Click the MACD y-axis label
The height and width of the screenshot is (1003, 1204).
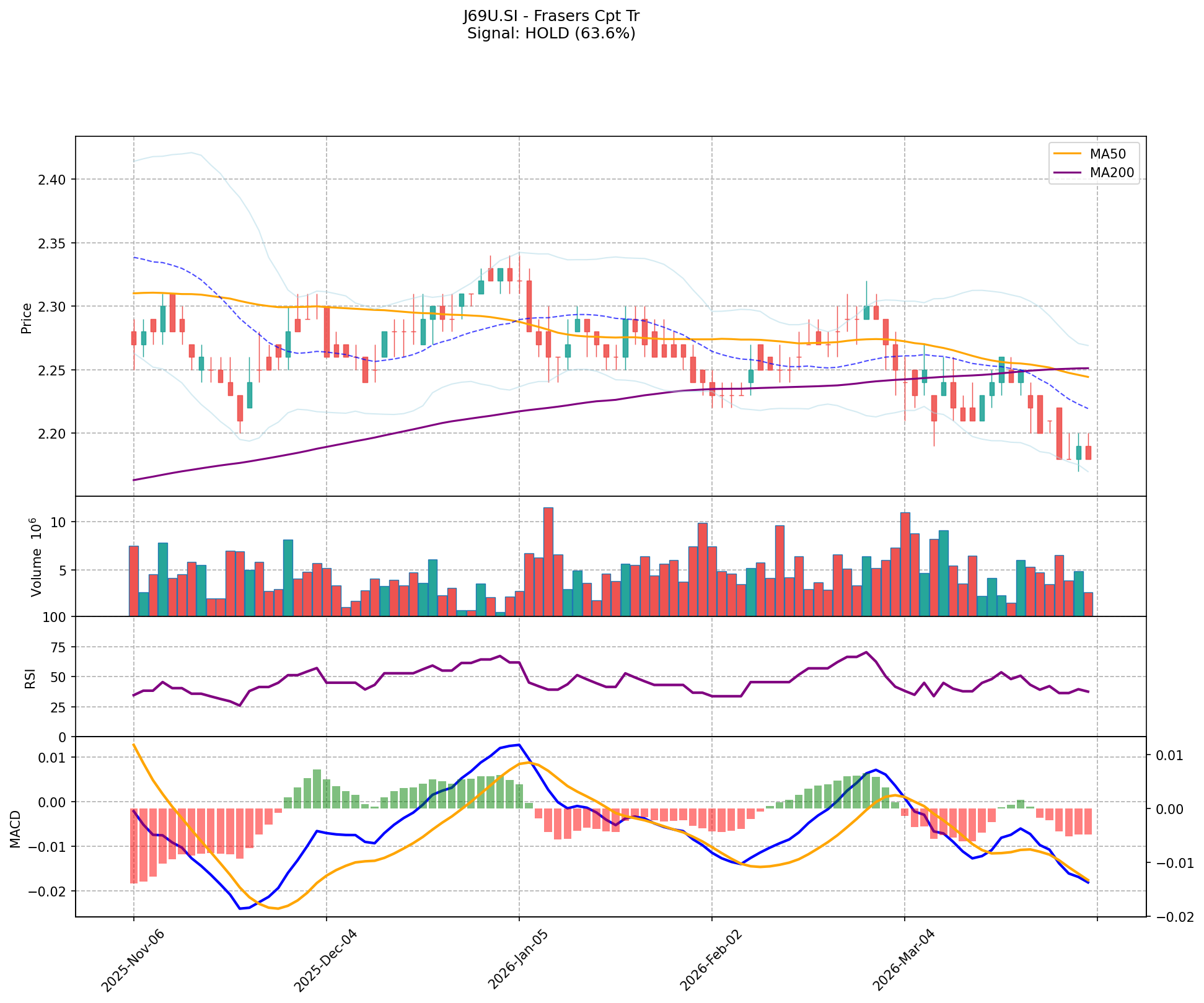[x=15, y=829]
